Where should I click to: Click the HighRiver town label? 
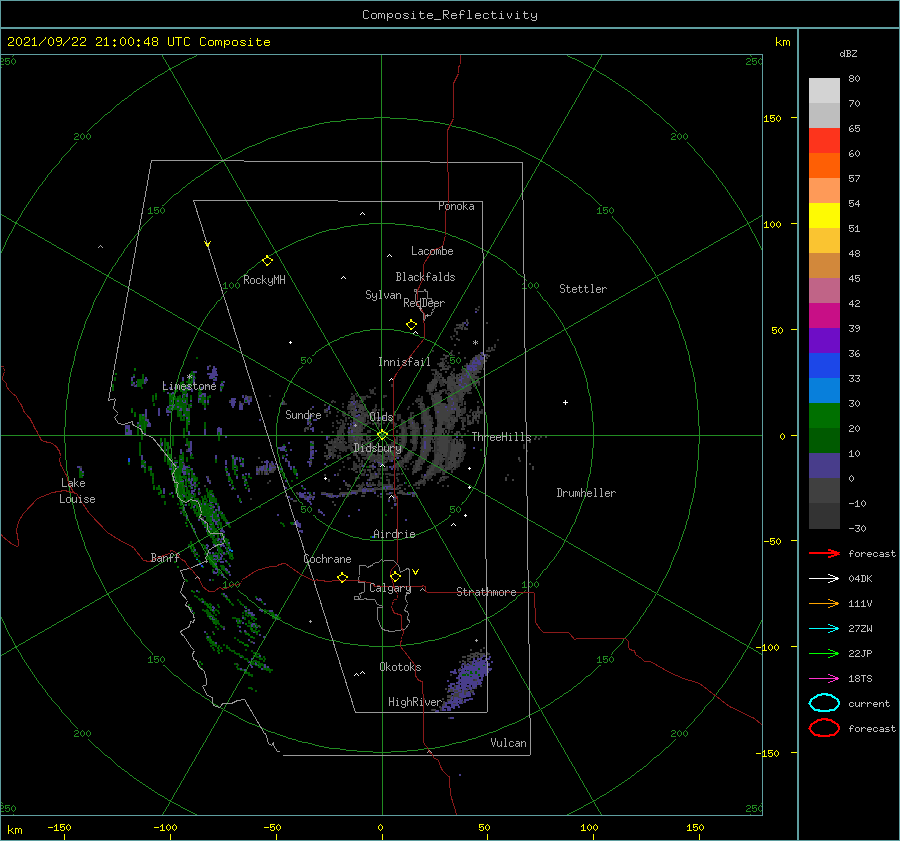[x=415, y=702]
